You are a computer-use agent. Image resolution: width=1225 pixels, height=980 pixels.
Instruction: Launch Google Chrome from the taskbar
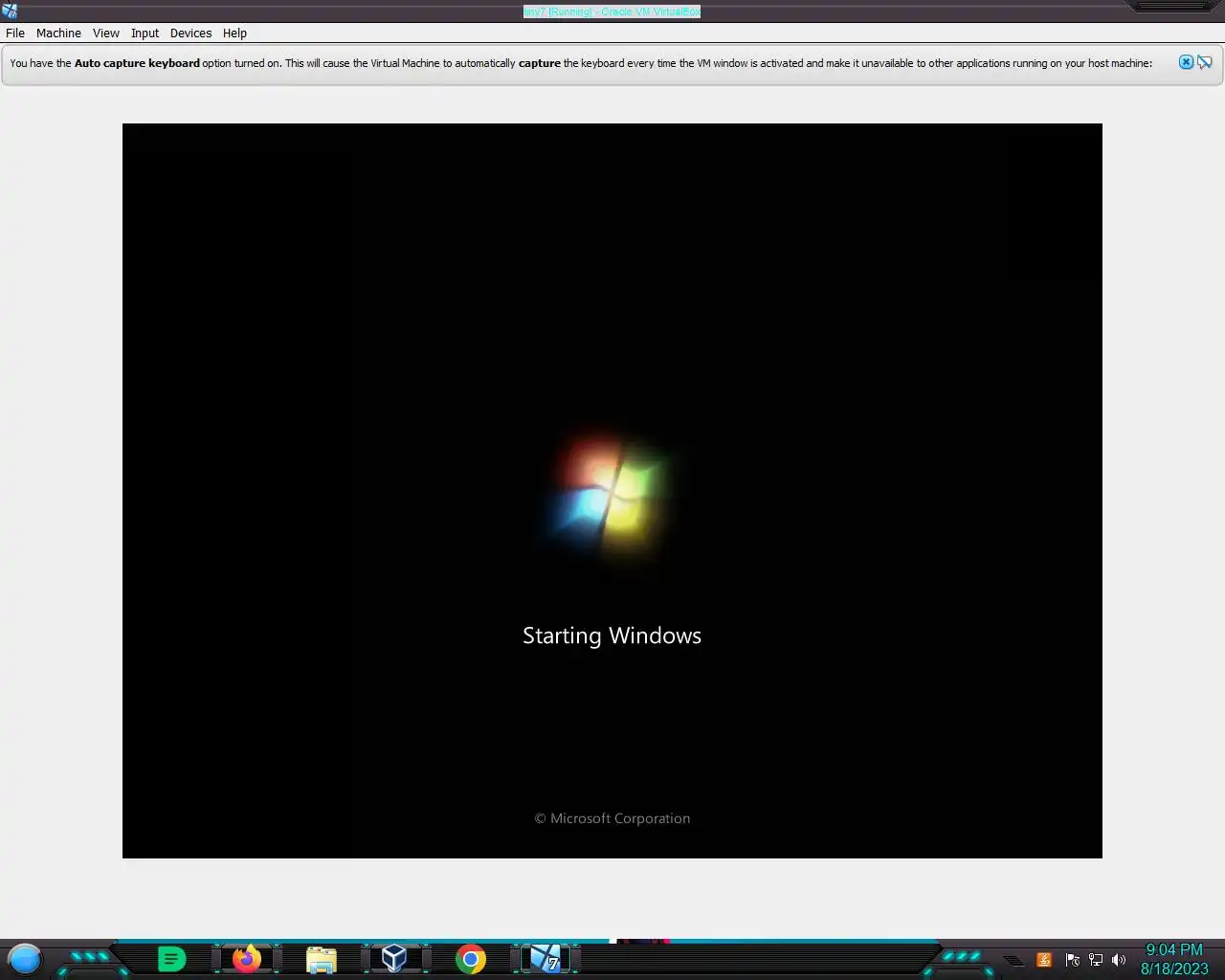click(x=470, y=959)
